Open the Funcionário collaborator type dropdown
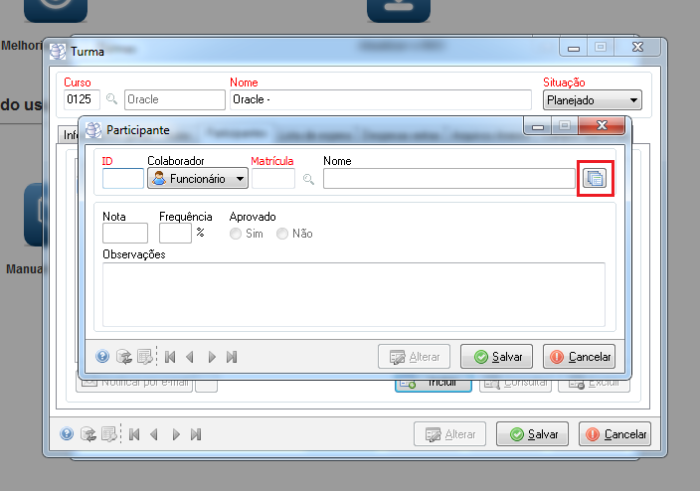The width and height of the screenshot is (700, 491). pos(197,179)
